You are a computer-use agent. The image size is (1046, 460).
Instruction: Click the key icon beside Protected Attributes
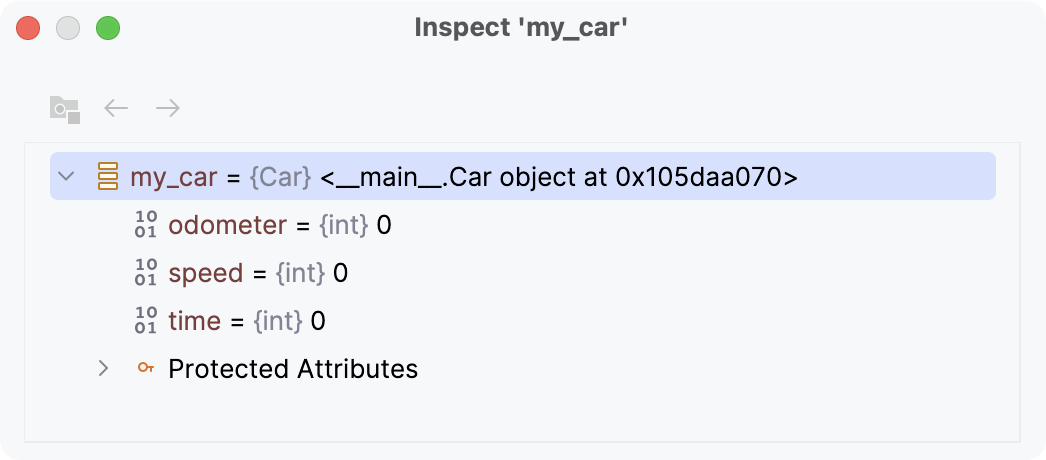[x=146, y=369]
